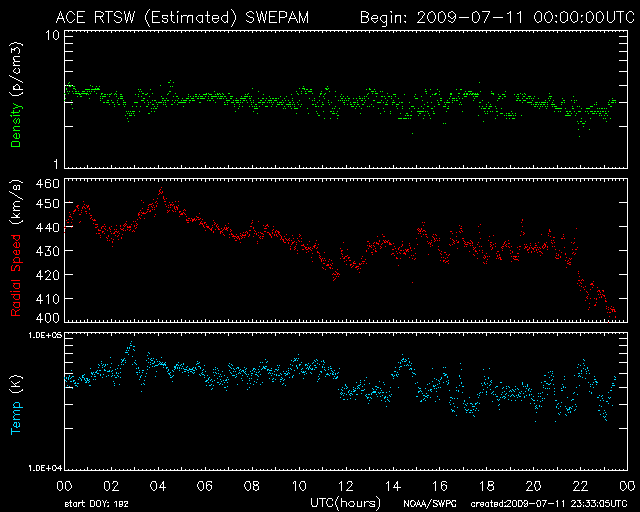Select the cyan 'Temp (K)' axis label
This screenshot has width=640, height=512.
[16, 405]
